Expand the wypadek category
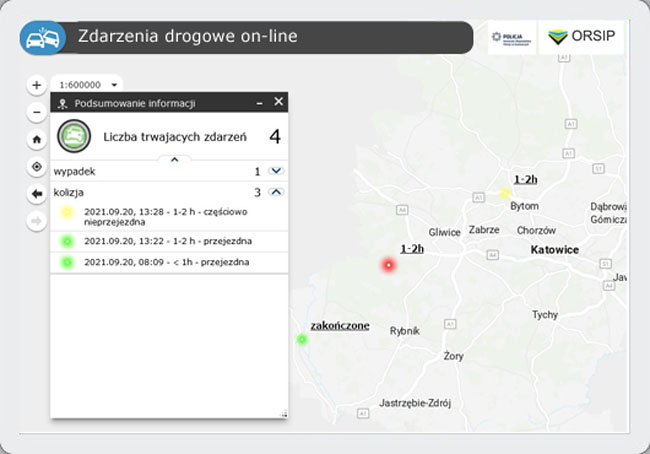This screenshot has height=454, width=650. point(276,172)
